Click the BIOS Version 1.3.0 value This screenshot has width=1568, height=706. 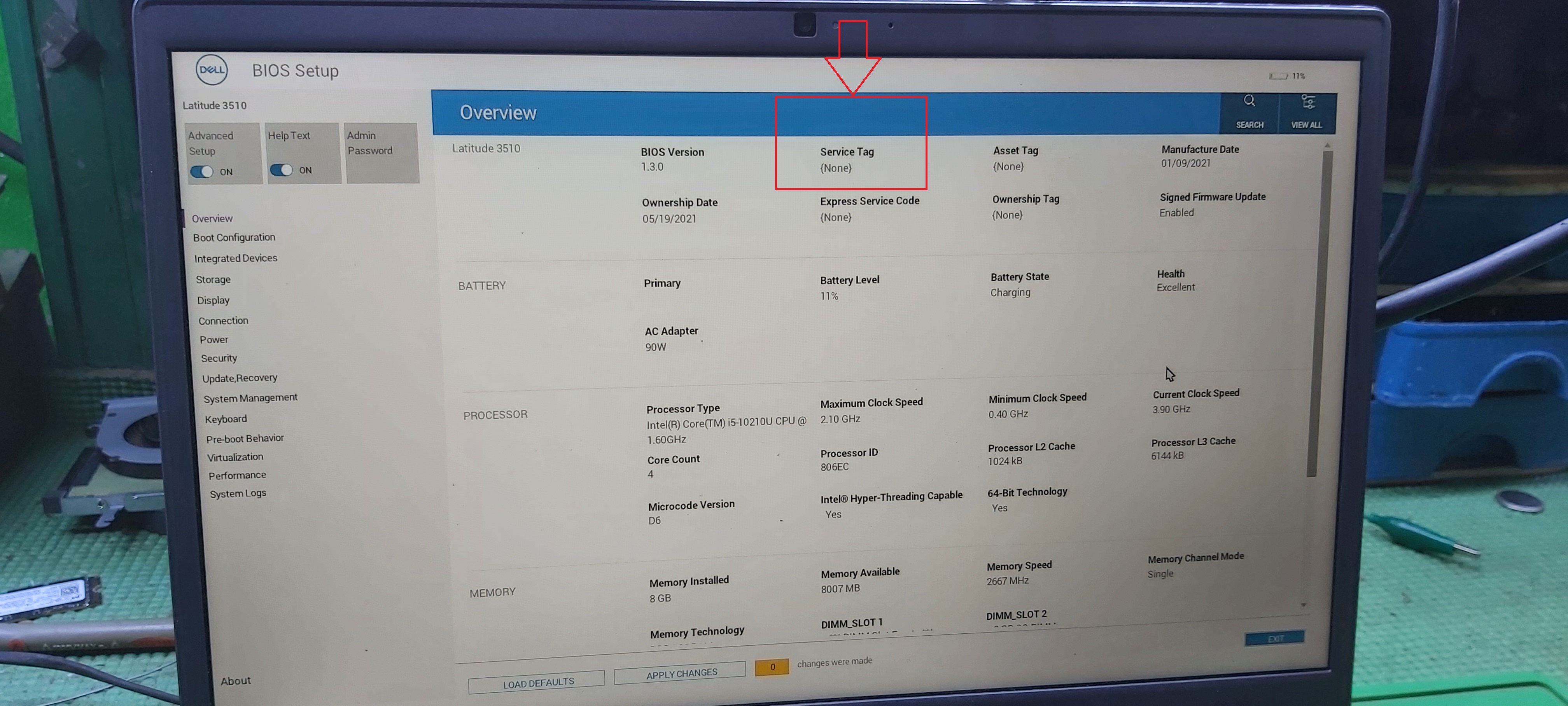point(652,167)
